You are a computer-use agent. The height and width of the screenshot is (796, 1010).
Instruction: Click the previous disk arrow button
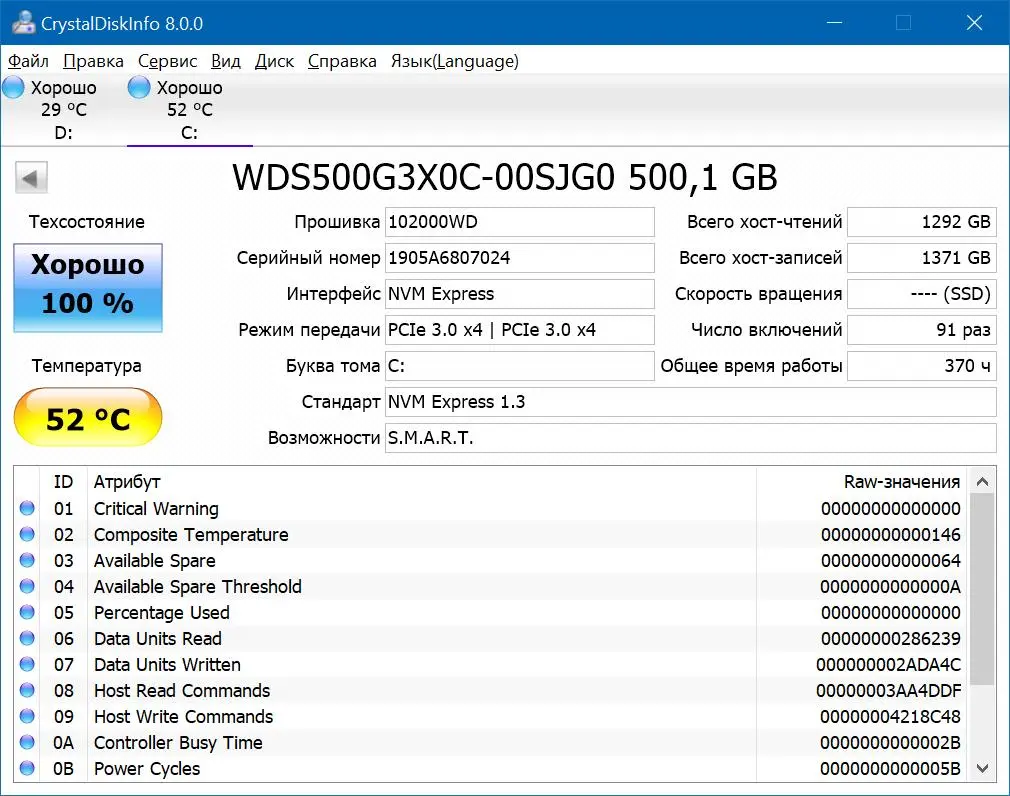(x=31, y=178)
